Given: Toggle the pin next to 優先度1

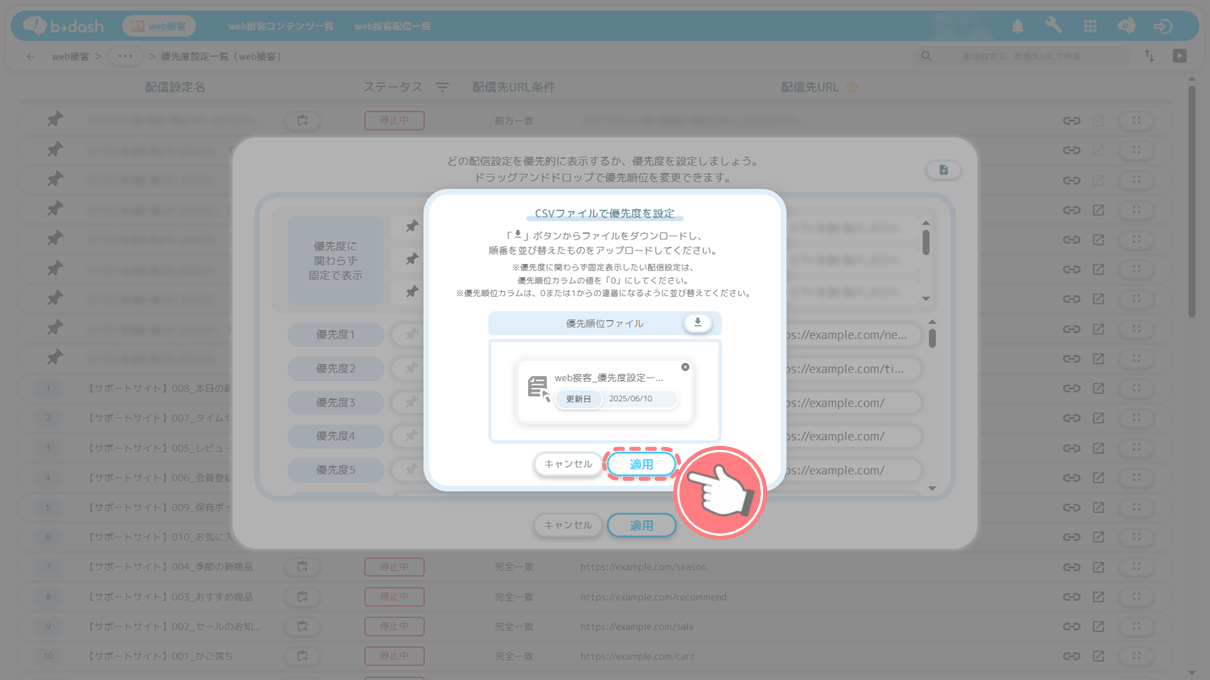Looking at the screenshot, I should click(x=411, y=335).
